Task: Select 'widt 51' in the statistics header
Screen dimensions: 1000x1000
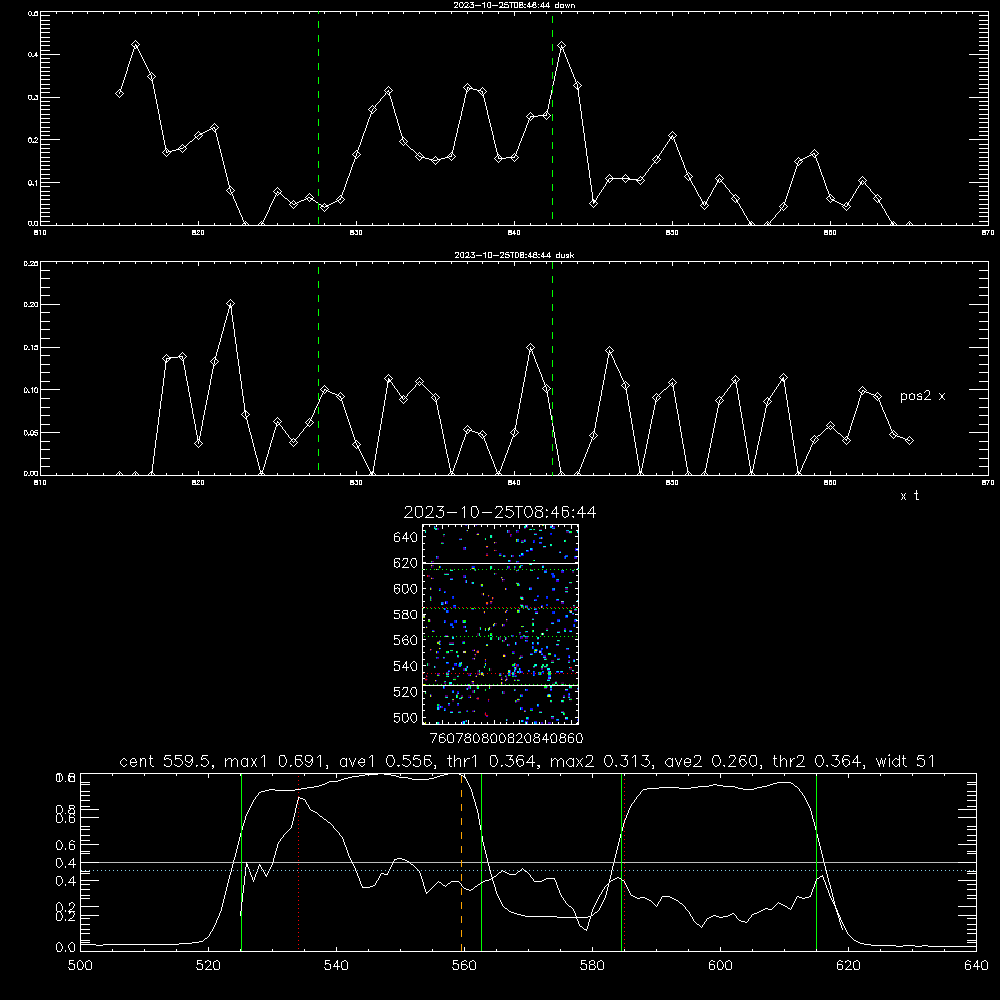Action: coord(905,761)
